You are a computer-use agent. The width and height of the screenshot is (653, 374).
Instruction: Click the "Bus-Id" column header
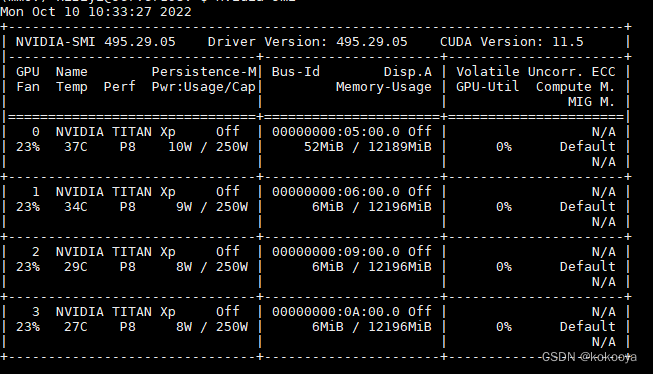296,72
